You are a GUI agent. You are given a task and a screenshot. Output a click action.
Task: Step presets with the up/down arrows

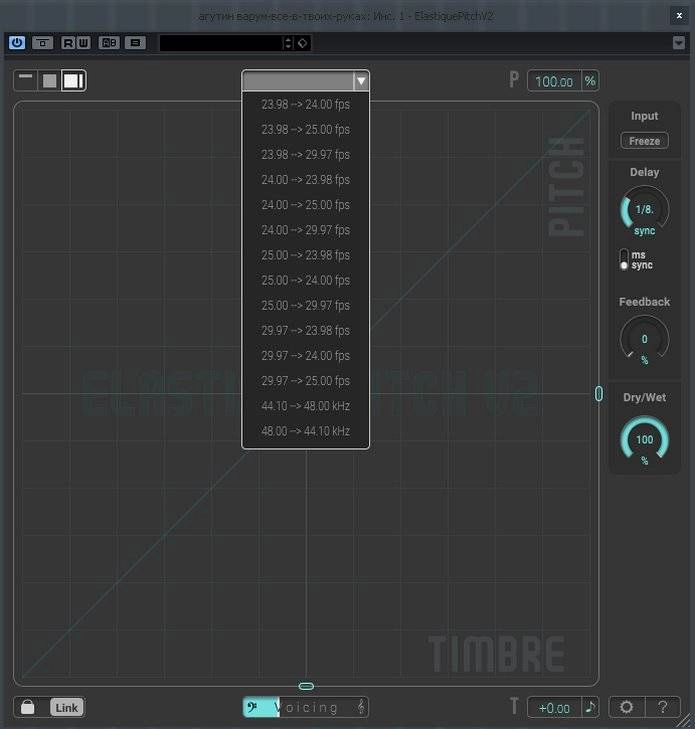pyautogui.click(x=288, y=43)
